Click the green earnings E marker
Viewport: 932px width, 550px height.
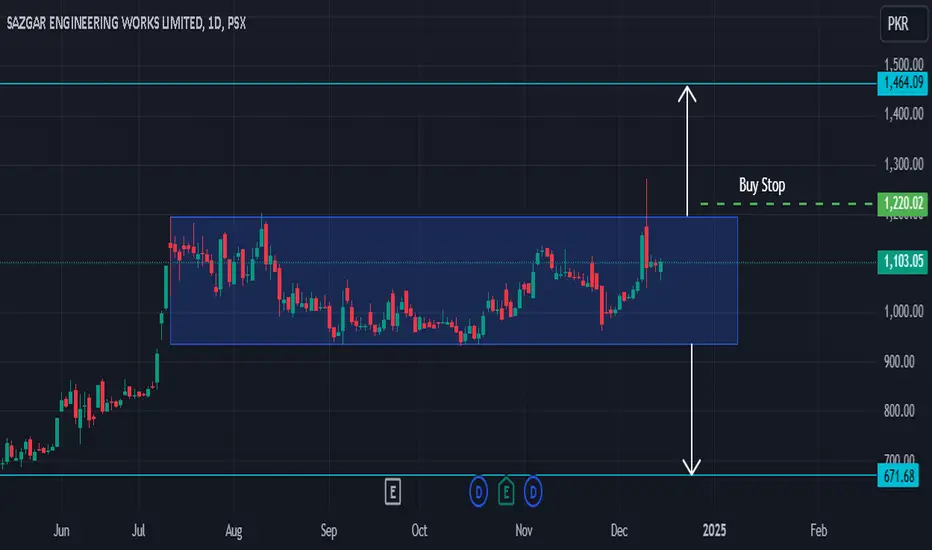click(x=506, y=492)
